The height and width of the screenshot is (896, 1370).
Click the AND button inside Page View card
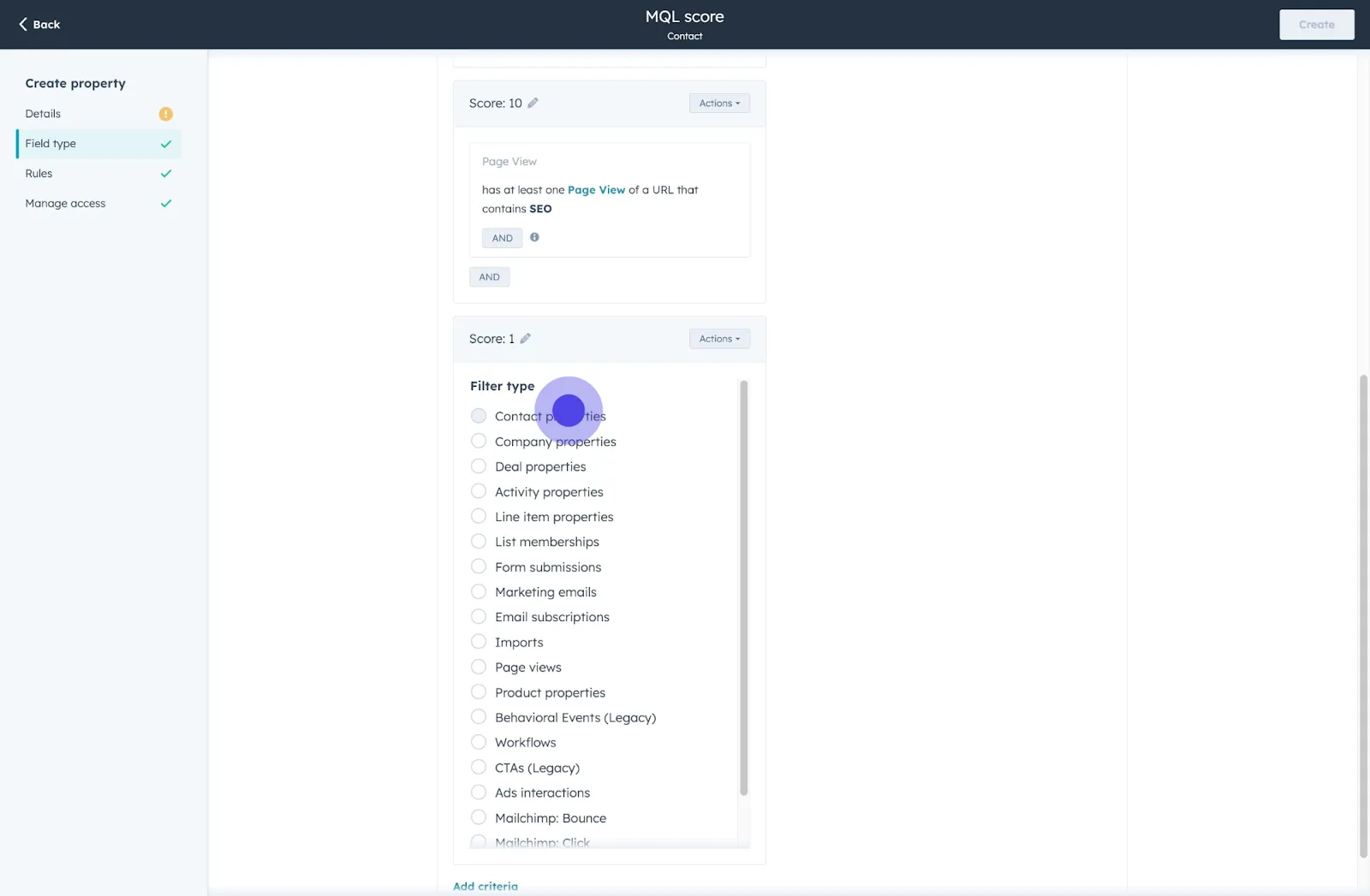(x=502, y=238)
